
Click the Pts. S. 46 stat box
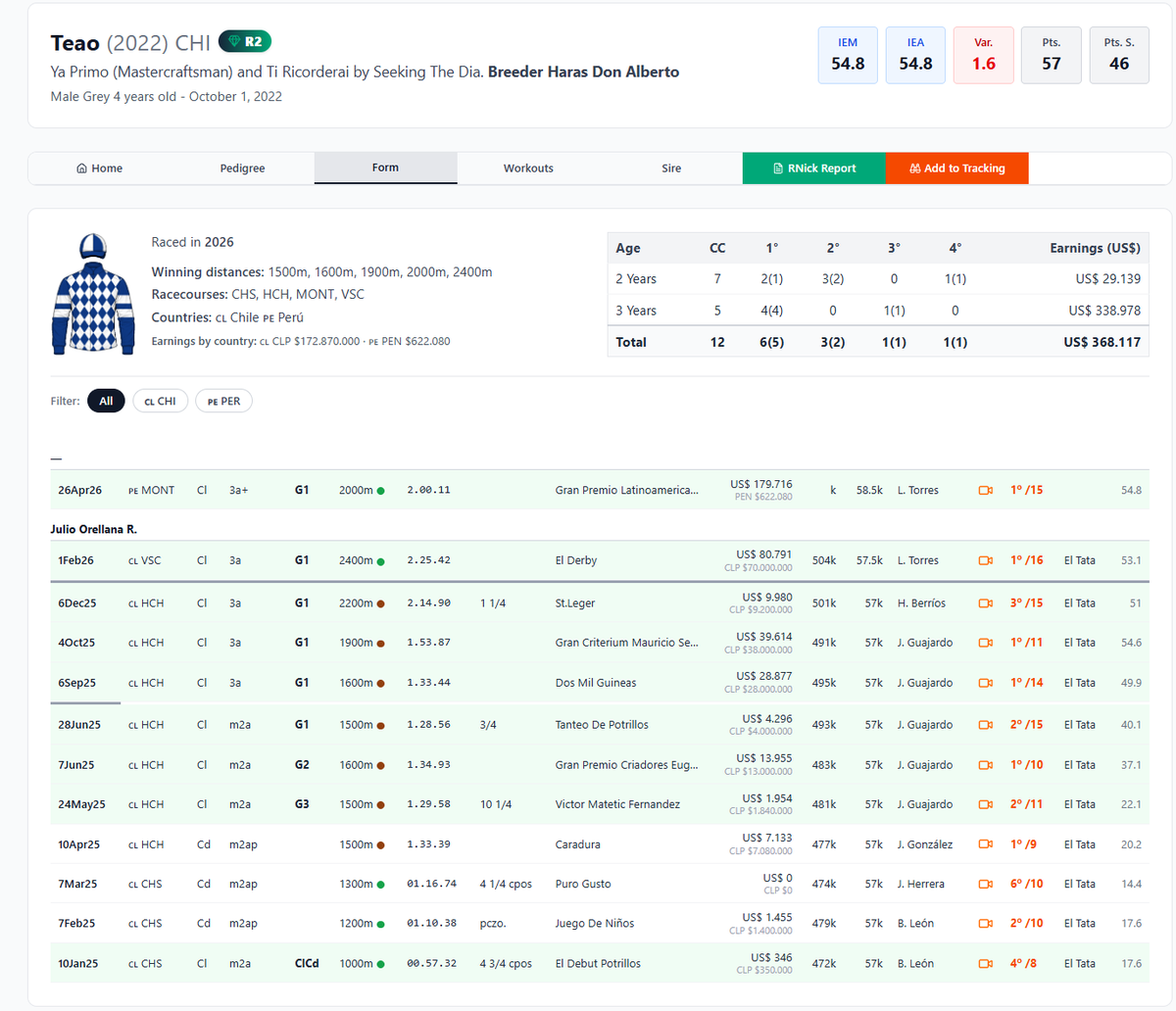[1119, 55]
